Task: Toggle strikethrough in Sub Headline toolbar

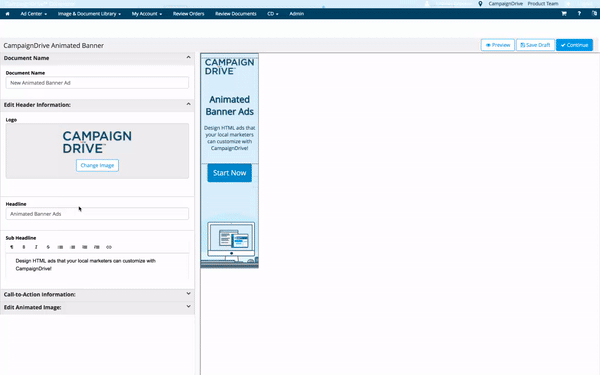Action: 48,247
